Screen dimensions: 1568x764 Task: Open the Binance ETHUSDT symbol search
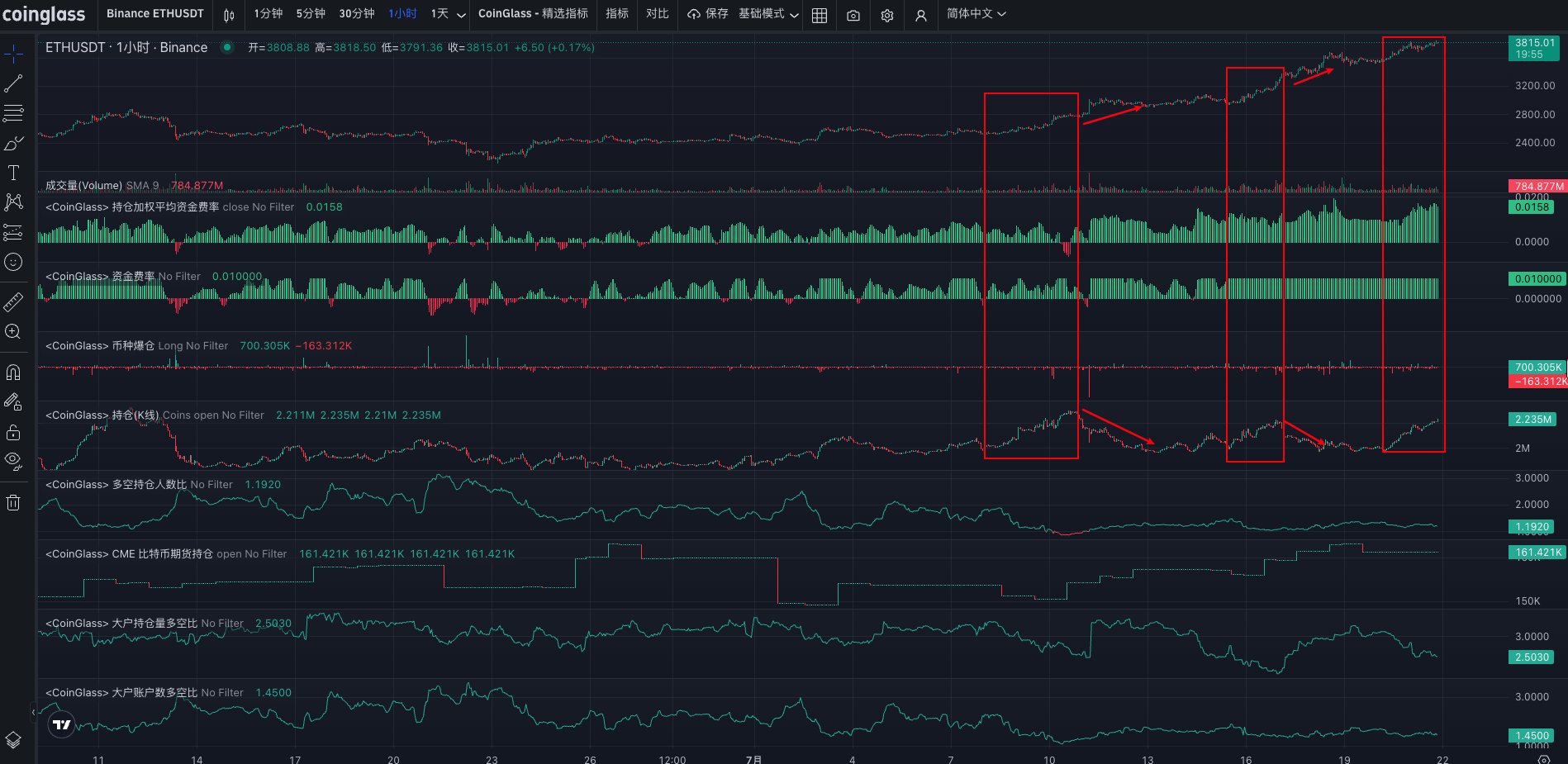(x=154, y=14)
